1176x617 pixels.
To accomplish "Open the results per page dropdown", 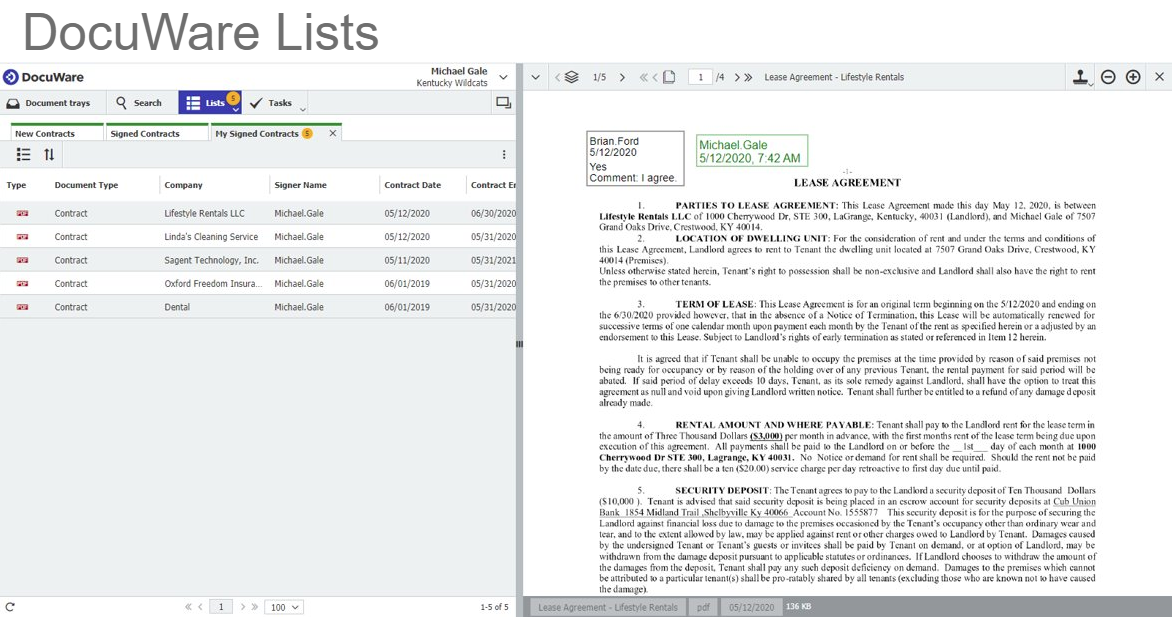I will point(283,607).
